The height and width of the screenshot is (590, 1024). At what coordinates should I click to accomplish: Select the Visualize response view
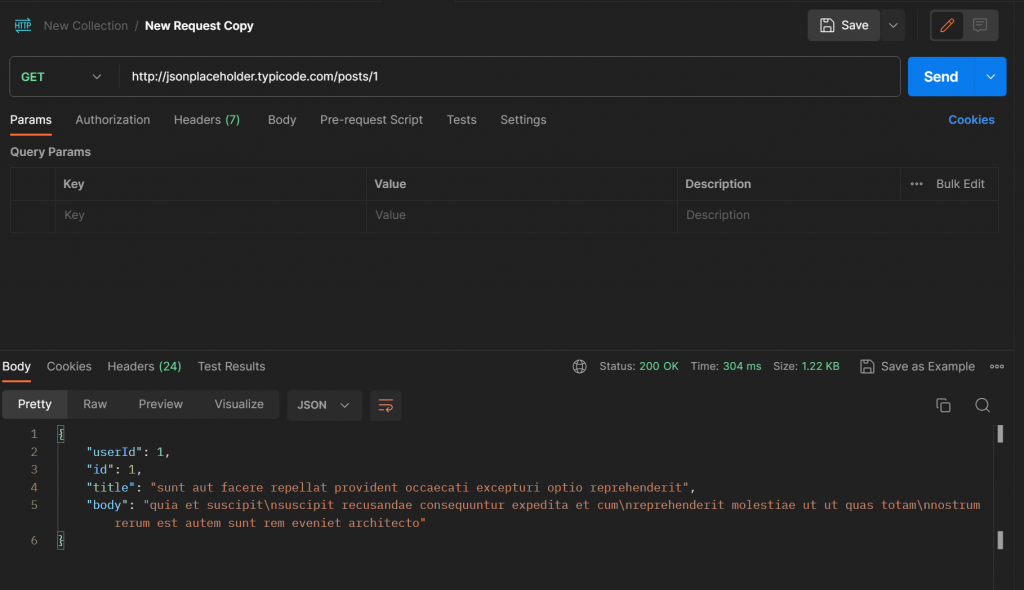point(239,404)
